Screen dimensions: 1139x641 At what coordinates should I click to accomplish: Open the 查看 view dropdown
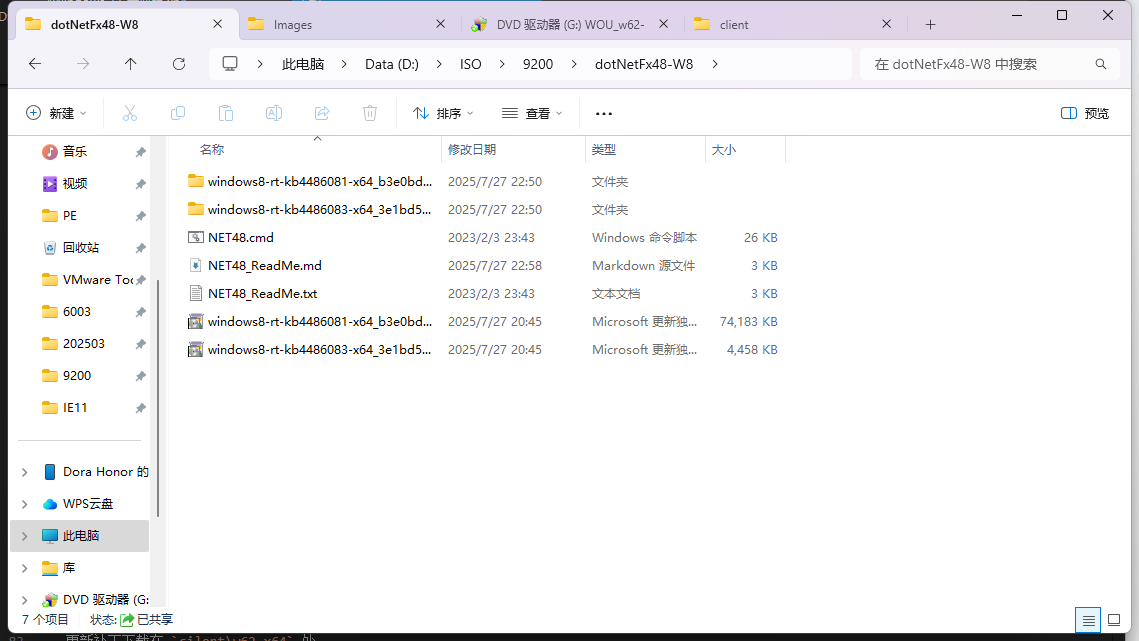click(532, 113)
